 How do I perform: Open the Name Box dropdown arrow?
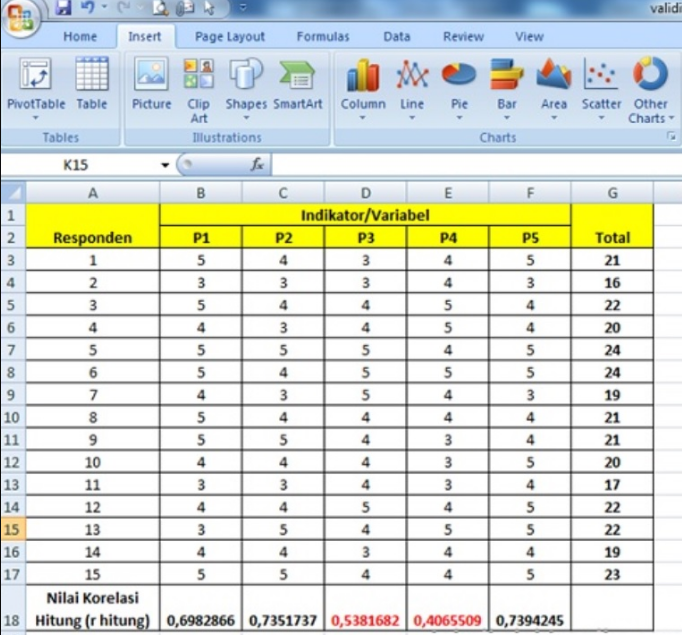165,165
